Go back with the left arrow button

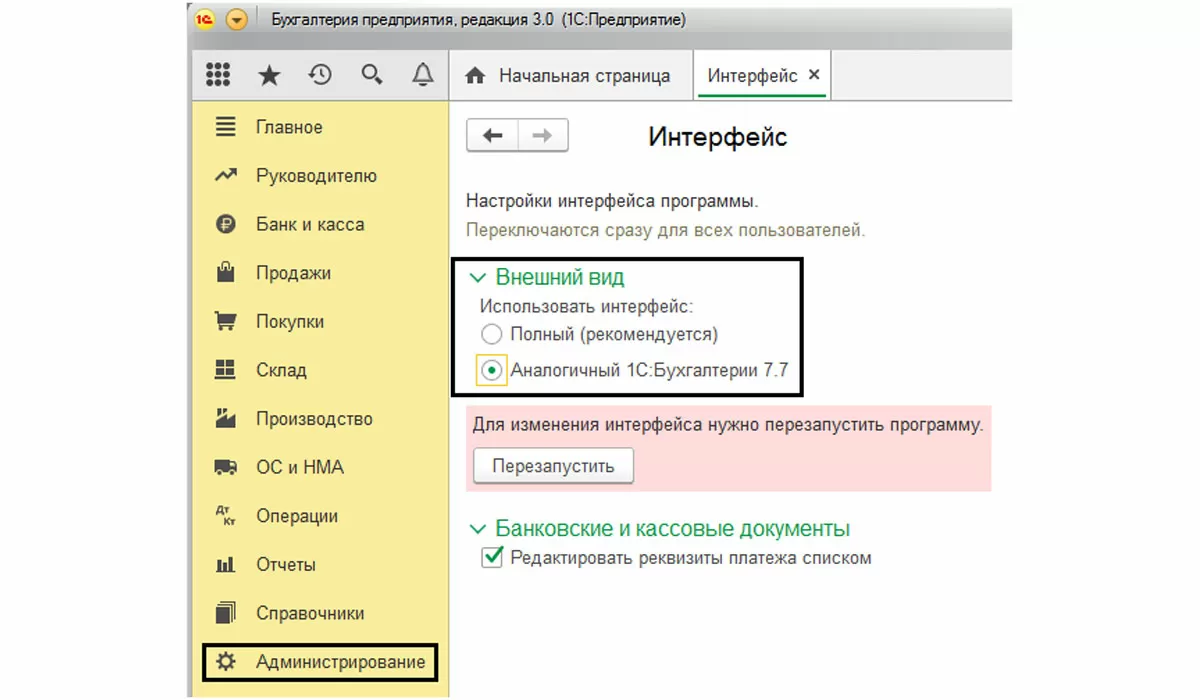click(x=492, y=136)
